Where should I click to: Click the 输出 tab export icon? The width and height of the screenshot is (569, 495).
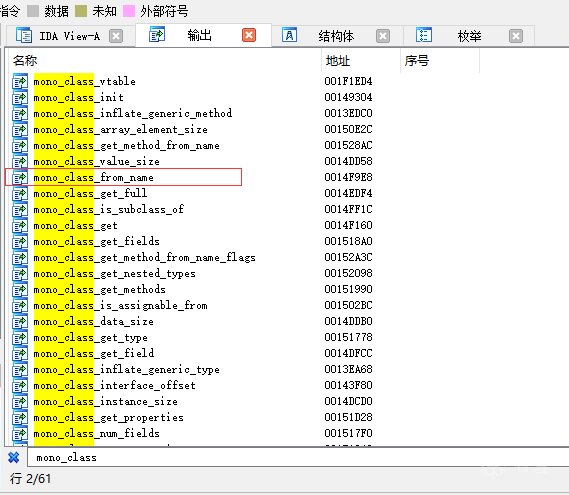[157, 34]
